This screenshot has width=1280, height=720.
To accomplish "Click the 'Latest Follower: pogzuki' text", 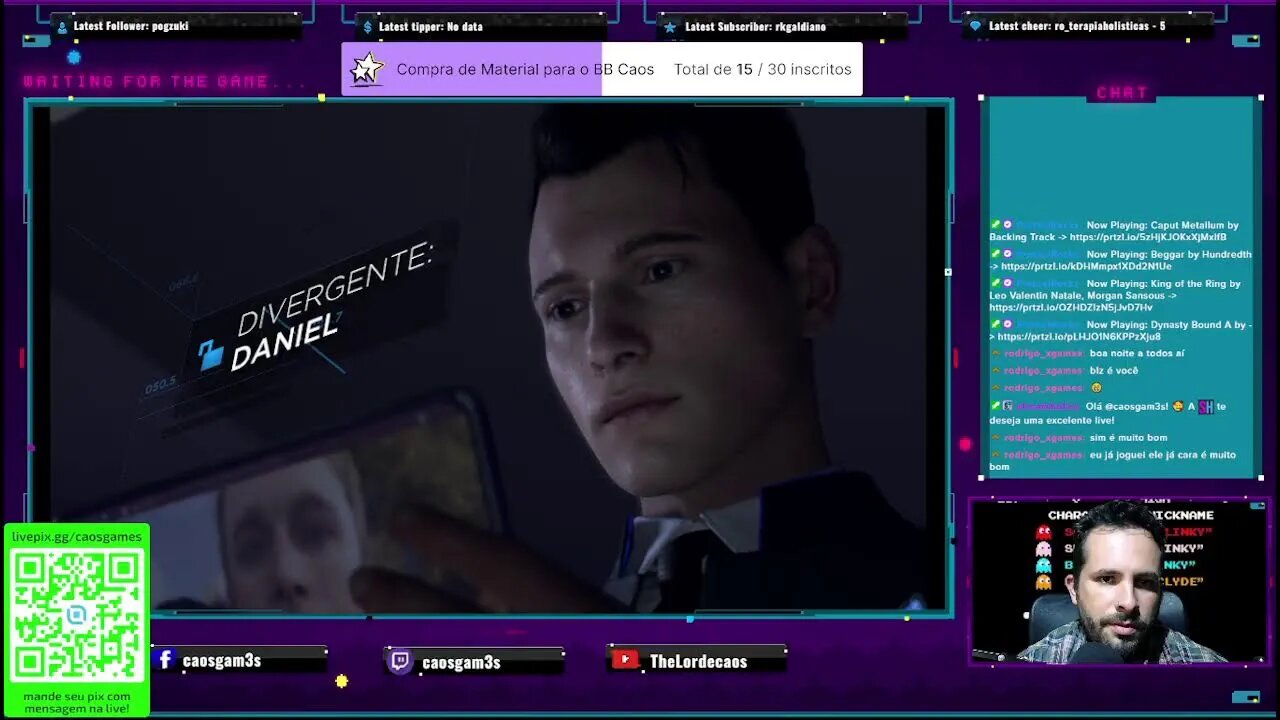I will coord(131,26).
